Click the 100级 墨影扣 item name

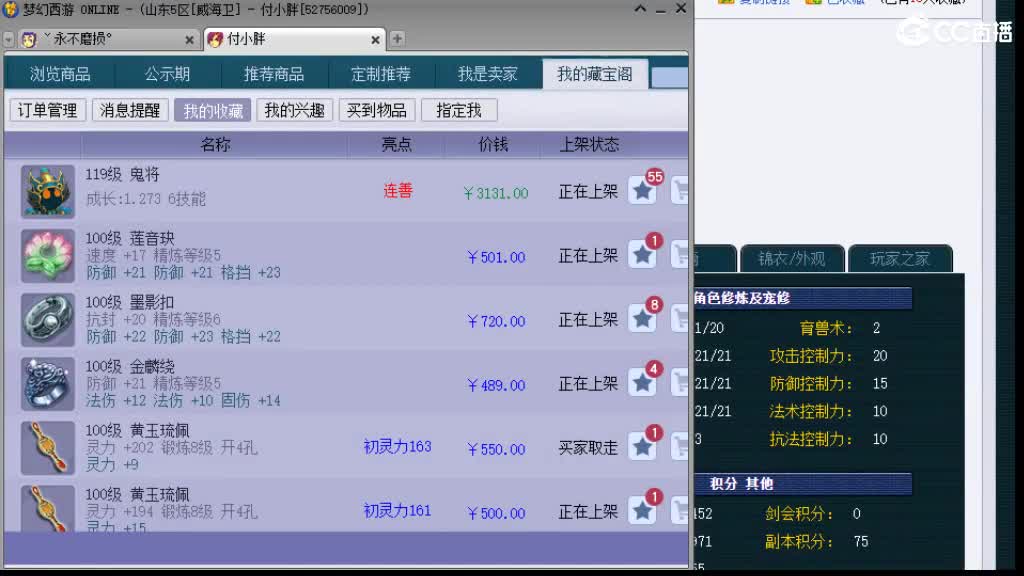click(130, 302)
